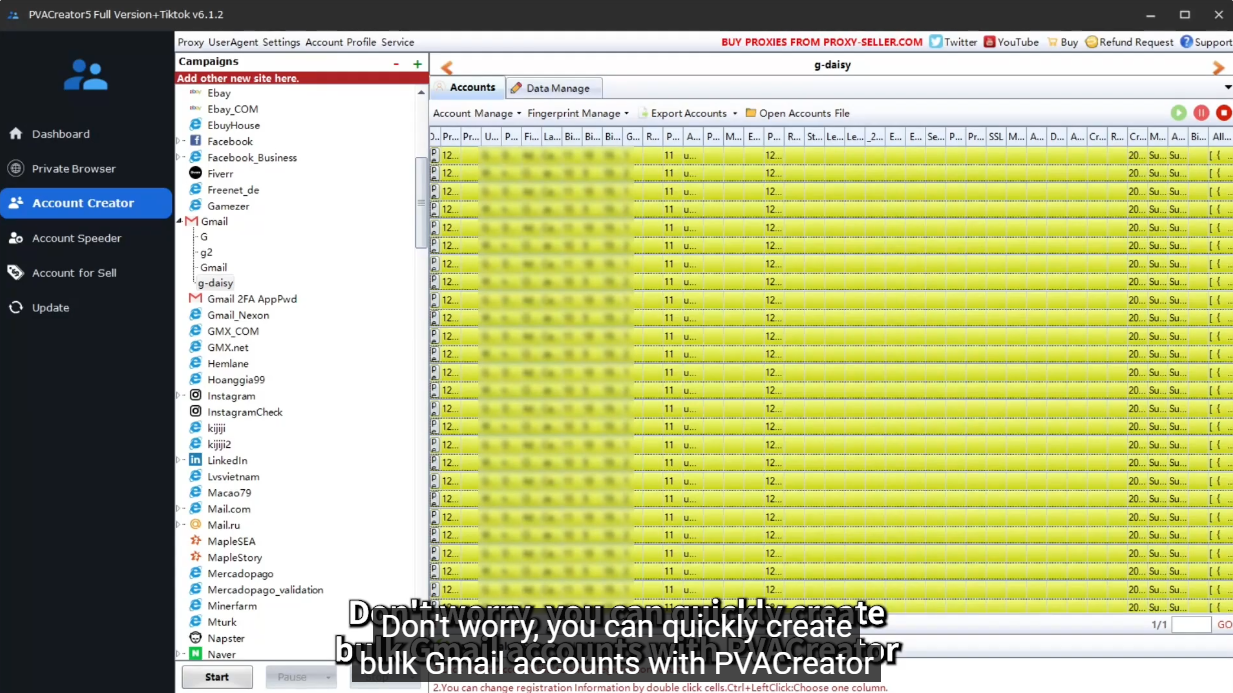Select the GMX_COM campaign
The width and height of the screenshot is (1233, 693).
coord(233,331)
